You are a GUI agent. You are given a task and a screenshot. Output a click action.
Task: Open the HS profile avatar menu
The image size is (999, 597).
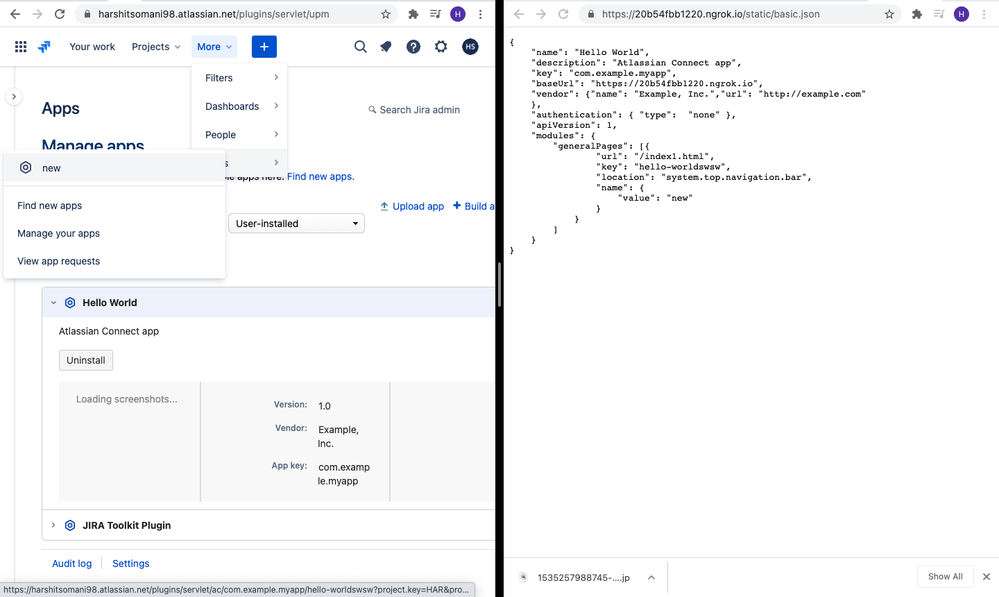point(470,47)
